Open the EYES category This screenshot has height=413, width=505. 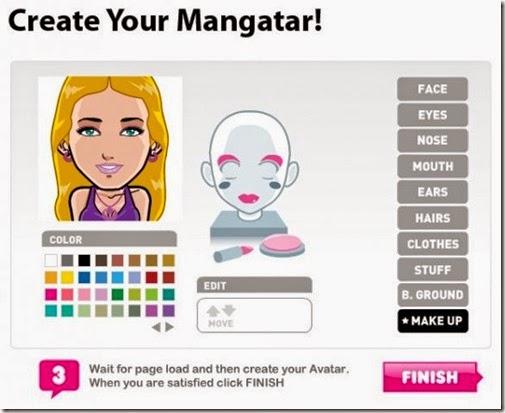(432, 115)
